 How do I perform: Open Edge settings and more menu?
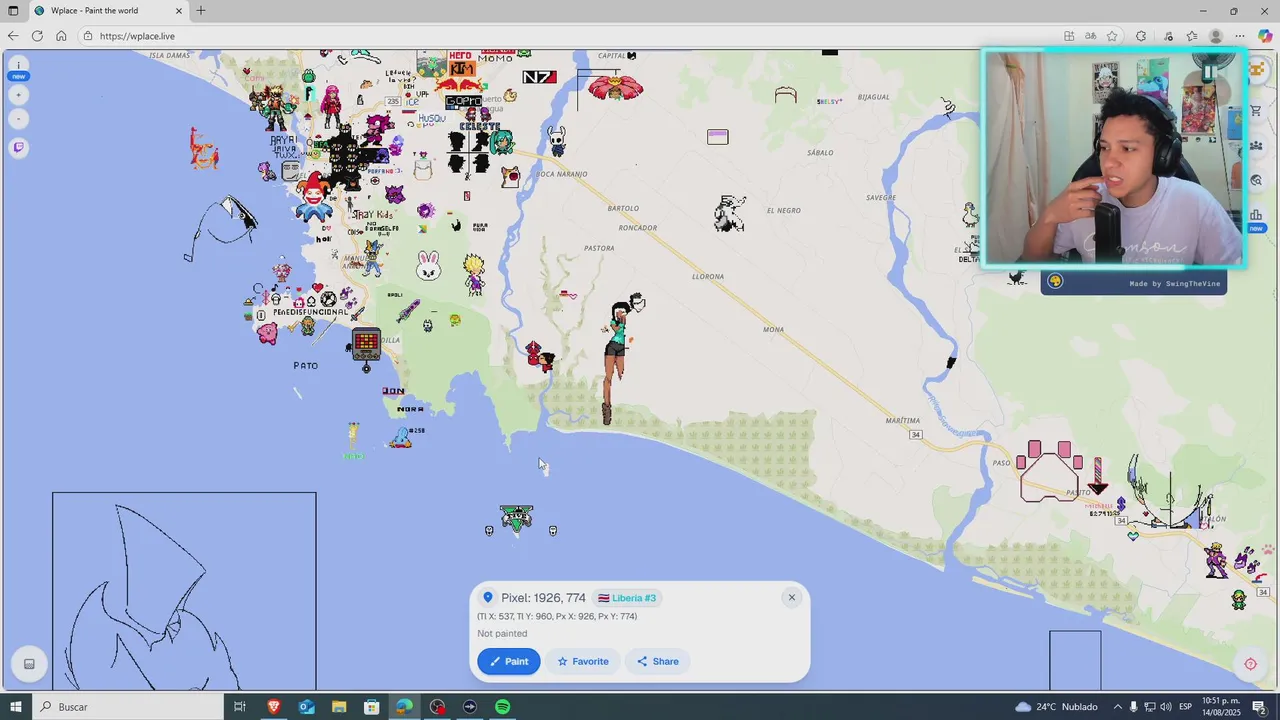[x=1240, y=36]
